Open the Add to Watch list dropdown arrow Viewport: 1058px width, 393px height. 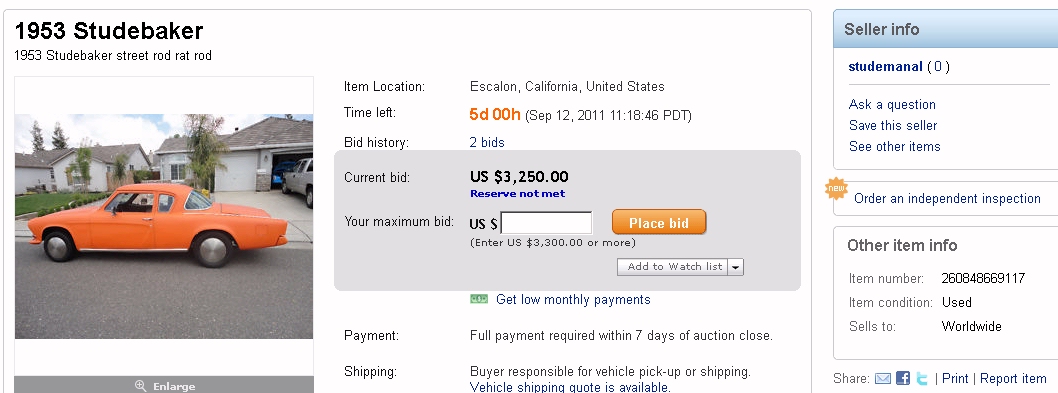735,267
